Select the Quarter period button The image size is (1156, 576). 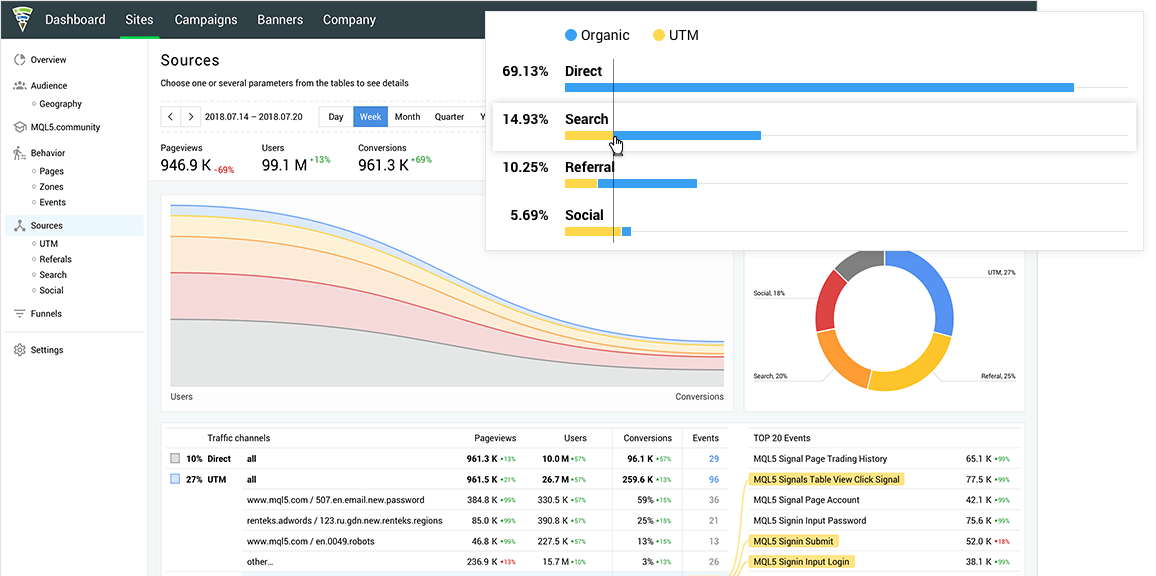point(449,117)
